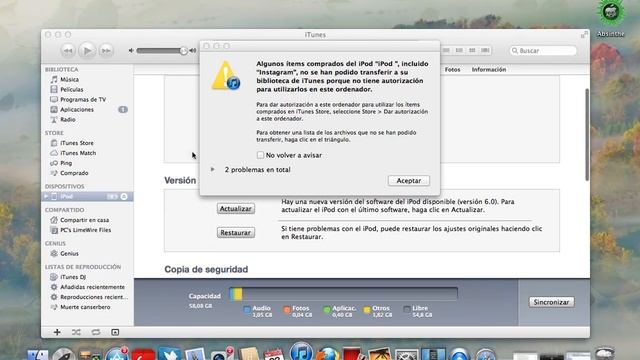Screen dimensions: 640x360
Task: Open the Twitter app from the Dock
Action: pos(169,354)
